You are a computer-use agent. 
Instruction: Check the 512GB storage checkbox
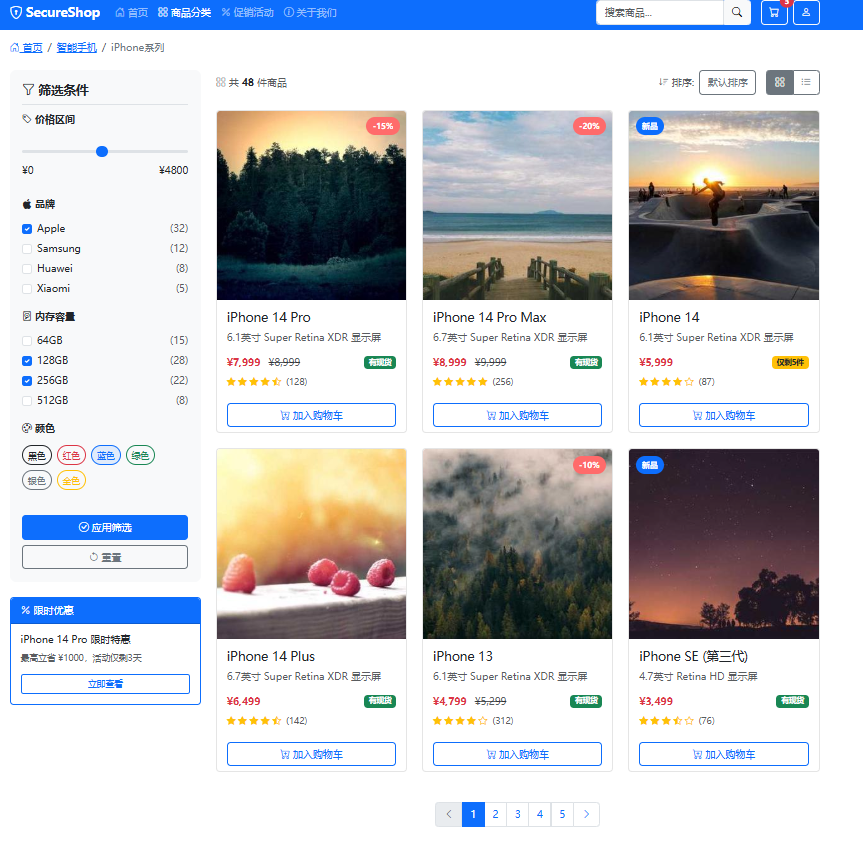[27, 401]
